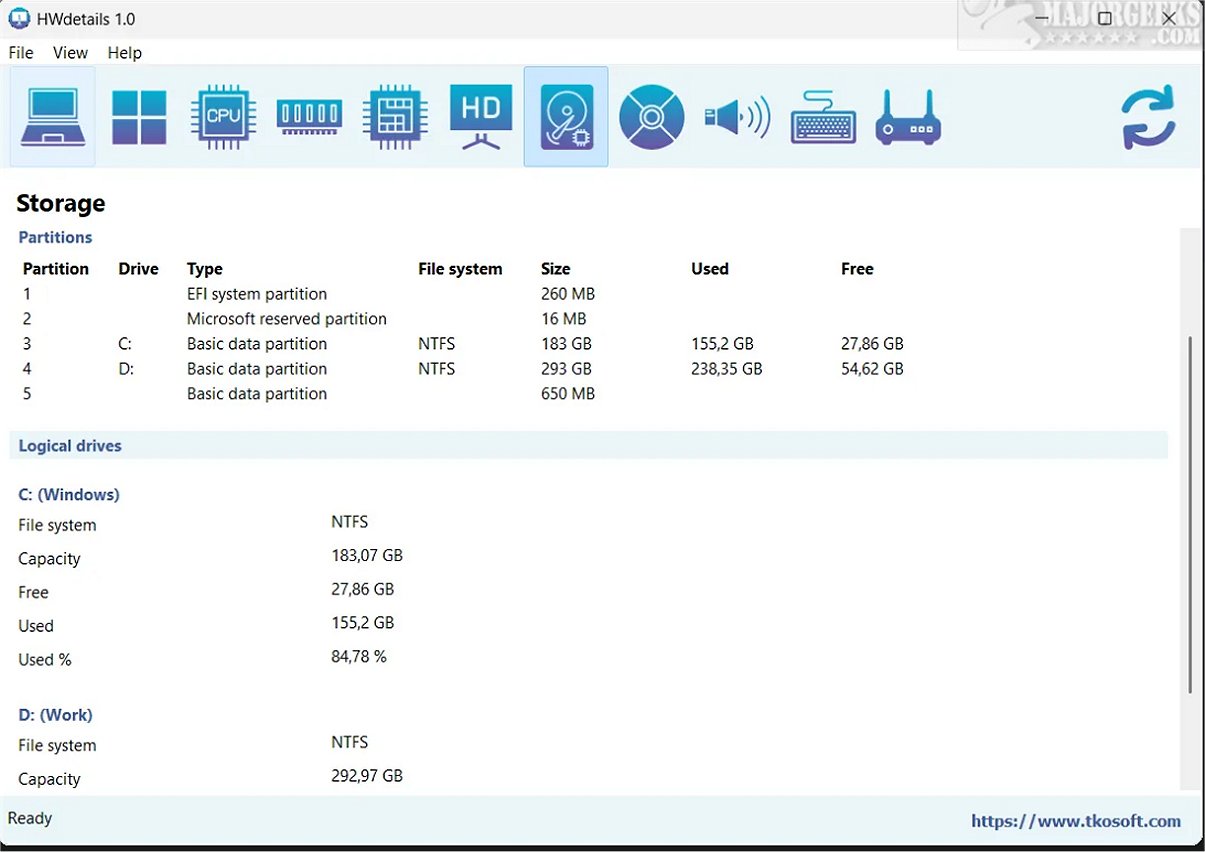1205x852 pixels.
Task: Open the RAM memory module icon
Action: [309, 117]
